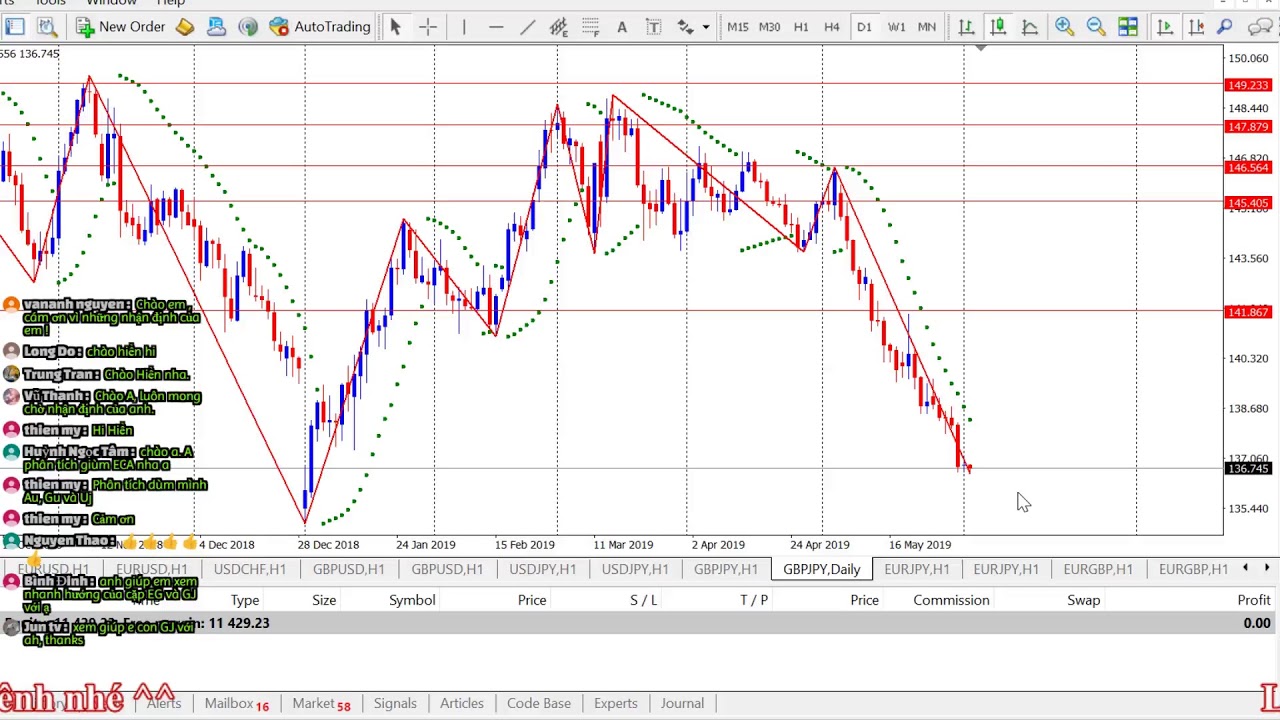Select the text label 'T' tool

point(653,27)
